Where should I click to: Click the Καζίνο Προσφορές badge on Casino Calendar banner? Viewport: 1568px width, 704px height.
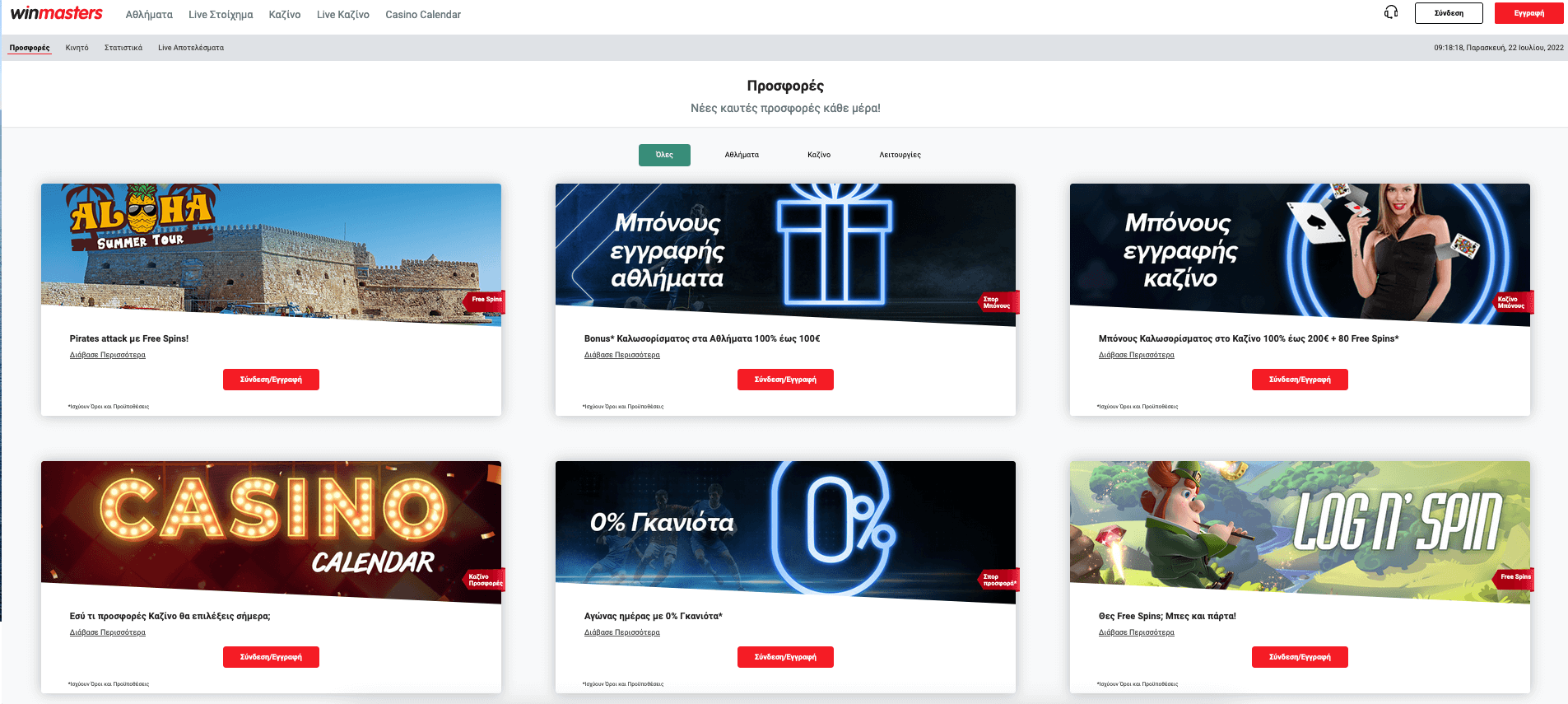(x=485, y=580)
